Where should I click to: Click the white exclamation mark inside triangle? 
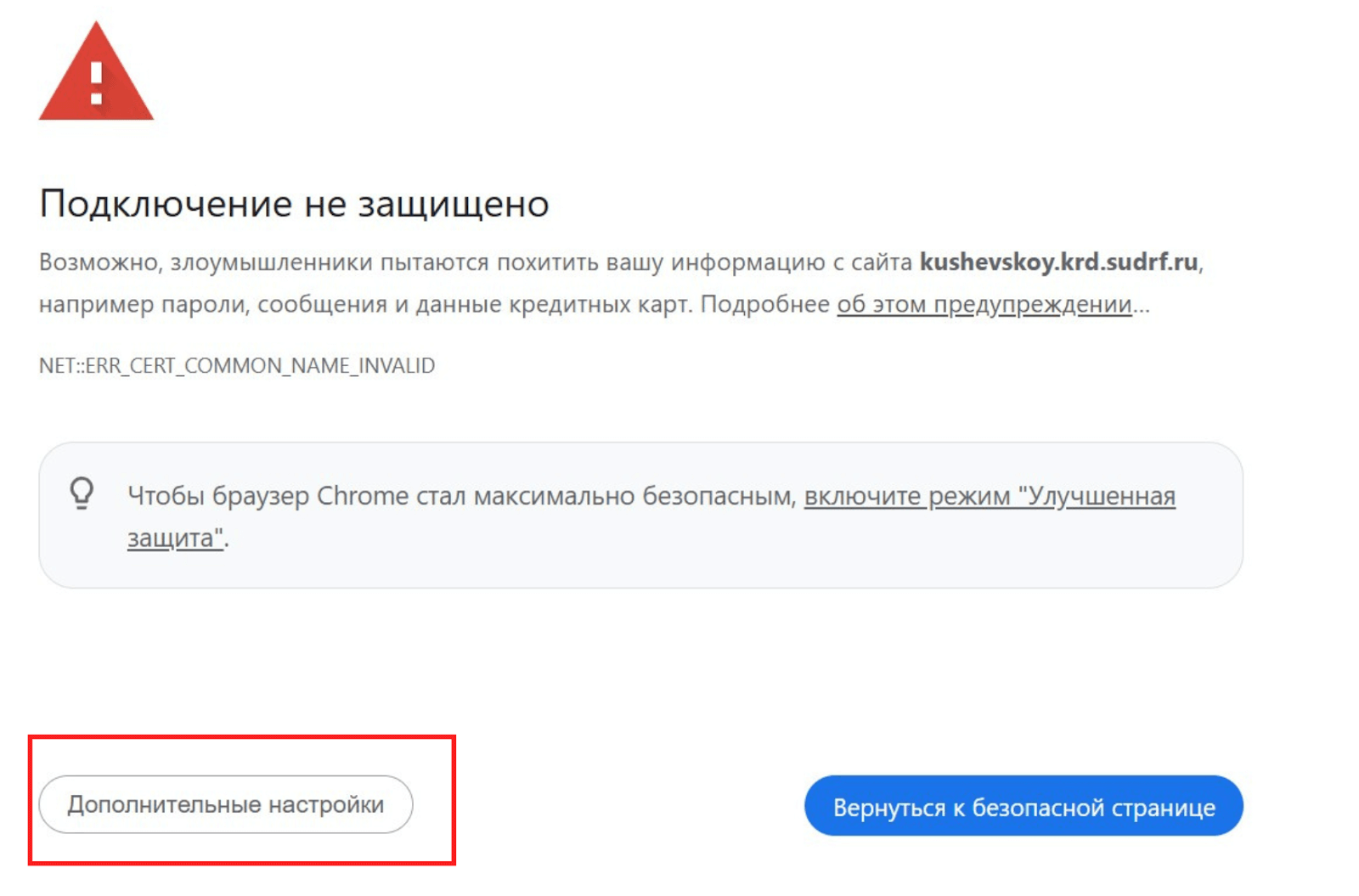[96, 82]
